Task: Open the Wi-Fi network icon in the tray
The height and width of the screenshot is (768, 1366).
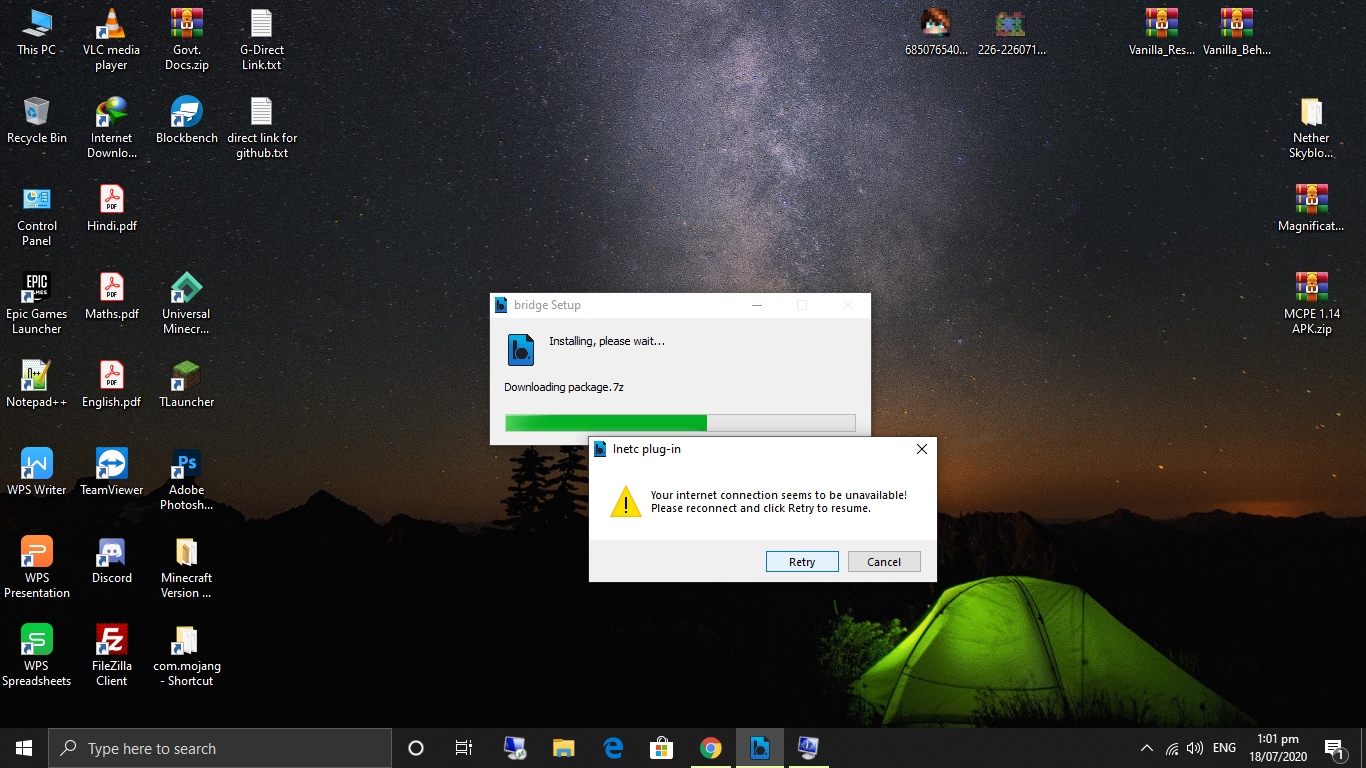Action: [x=1171, y=747]
